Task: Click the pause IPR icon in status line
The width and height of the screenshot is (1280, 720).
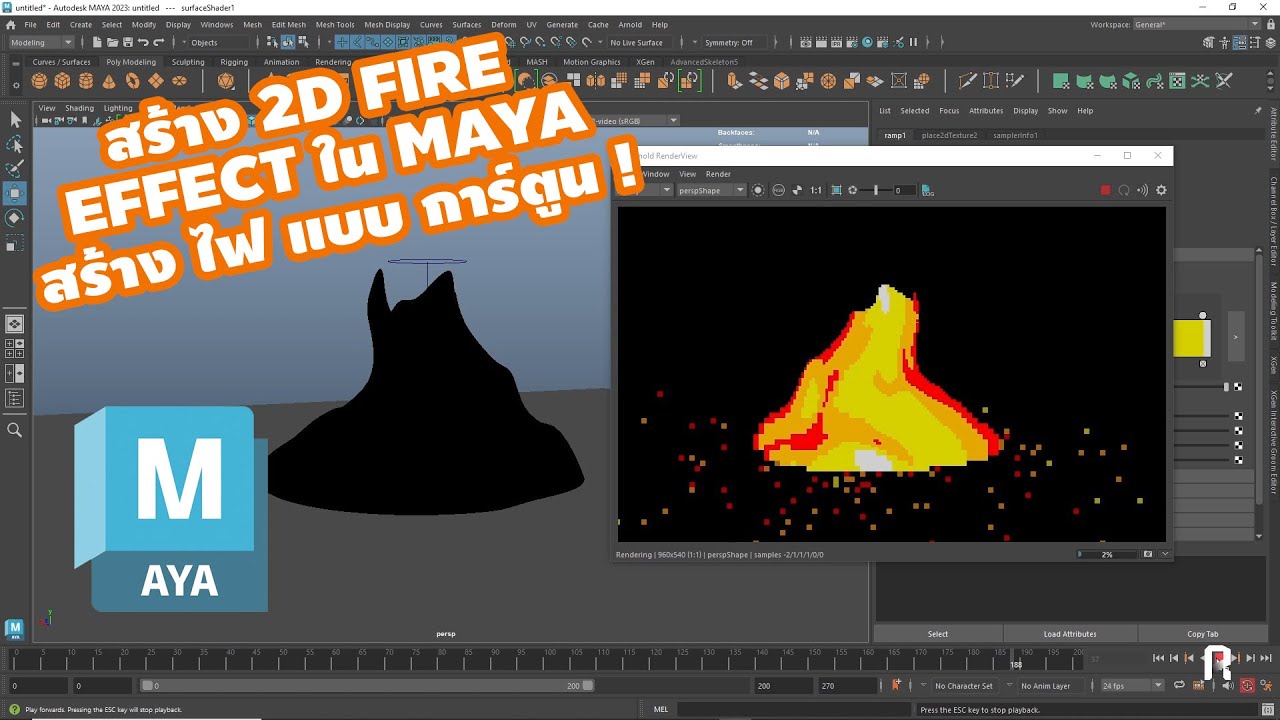Action: (913, 42)
